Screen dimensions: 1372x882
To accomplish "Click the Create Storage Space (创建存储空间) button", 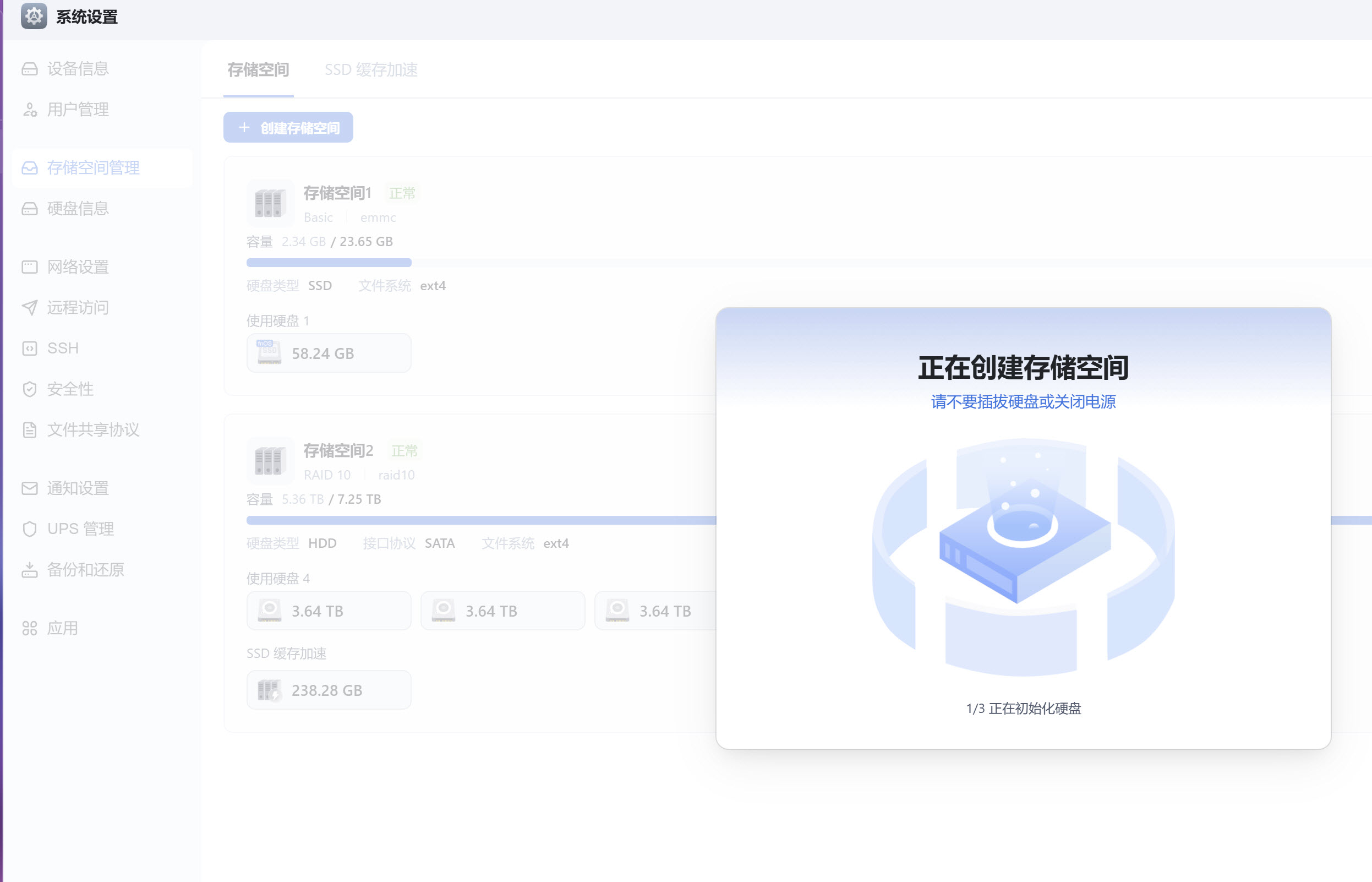I will (288, 127).
